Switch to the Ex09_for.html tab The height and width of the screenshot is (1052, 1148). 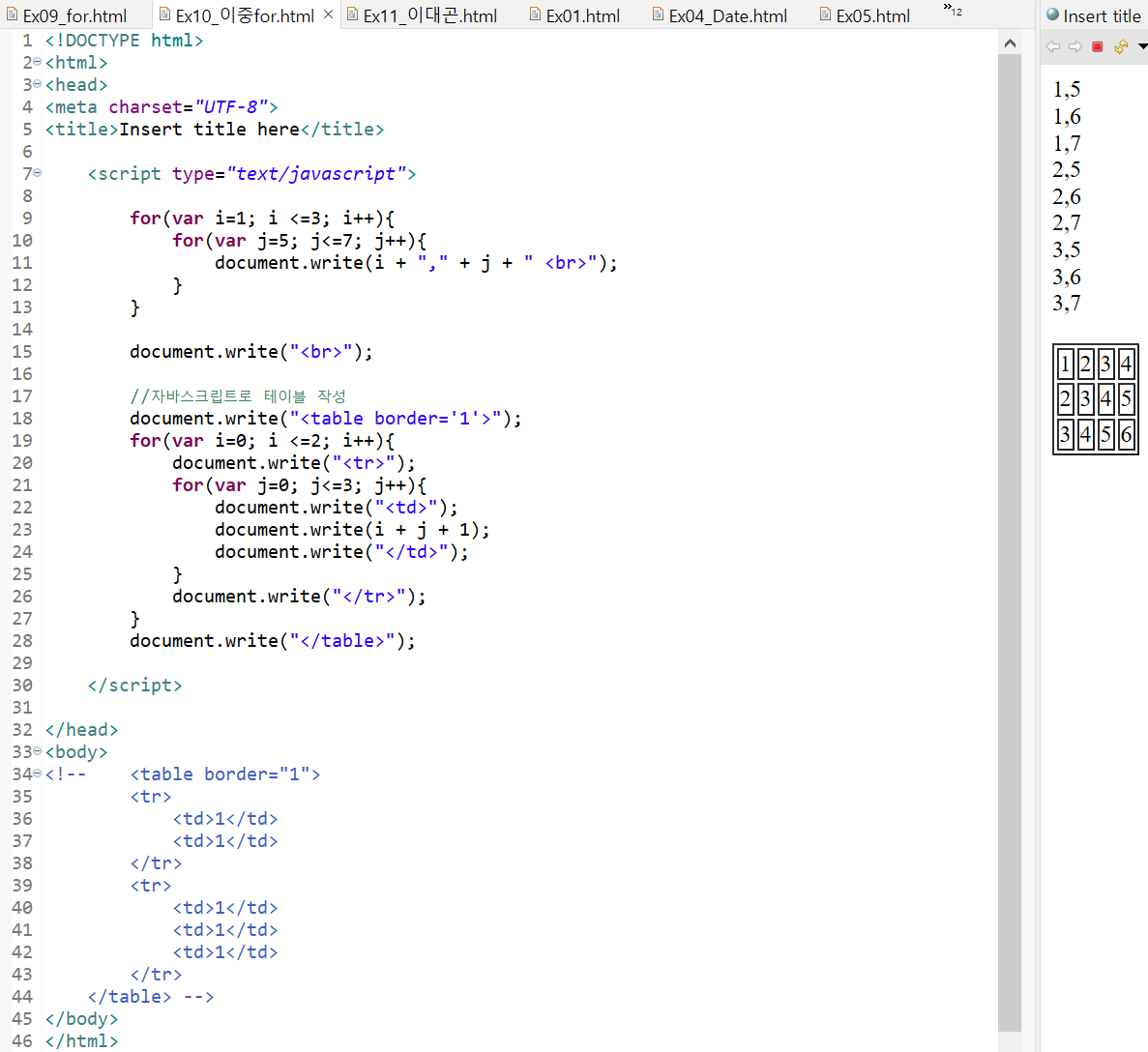(67, 15)
